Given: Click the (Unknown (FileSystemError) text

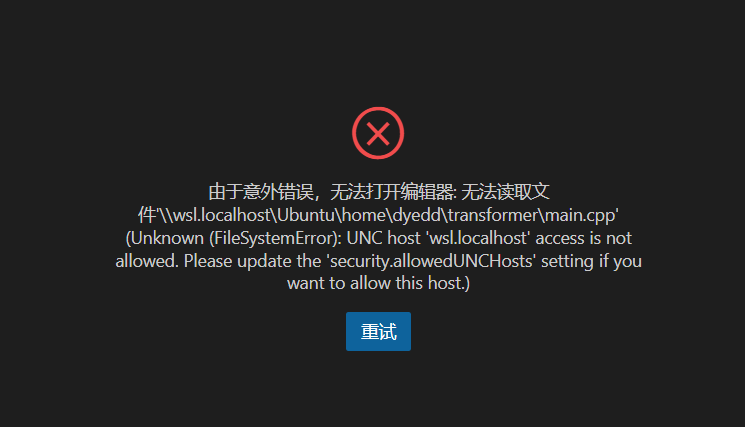Looking at the screenshot, I should point(232,238).
